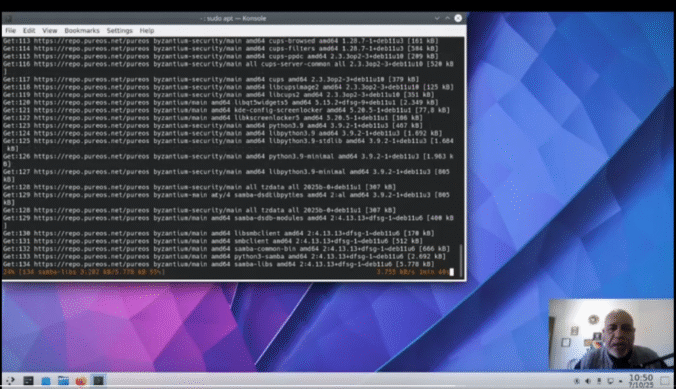This screenshot has width=676, height=389.
Task: Click the Get:113 cups-browsed line
Action: click(x=220, y=41)
